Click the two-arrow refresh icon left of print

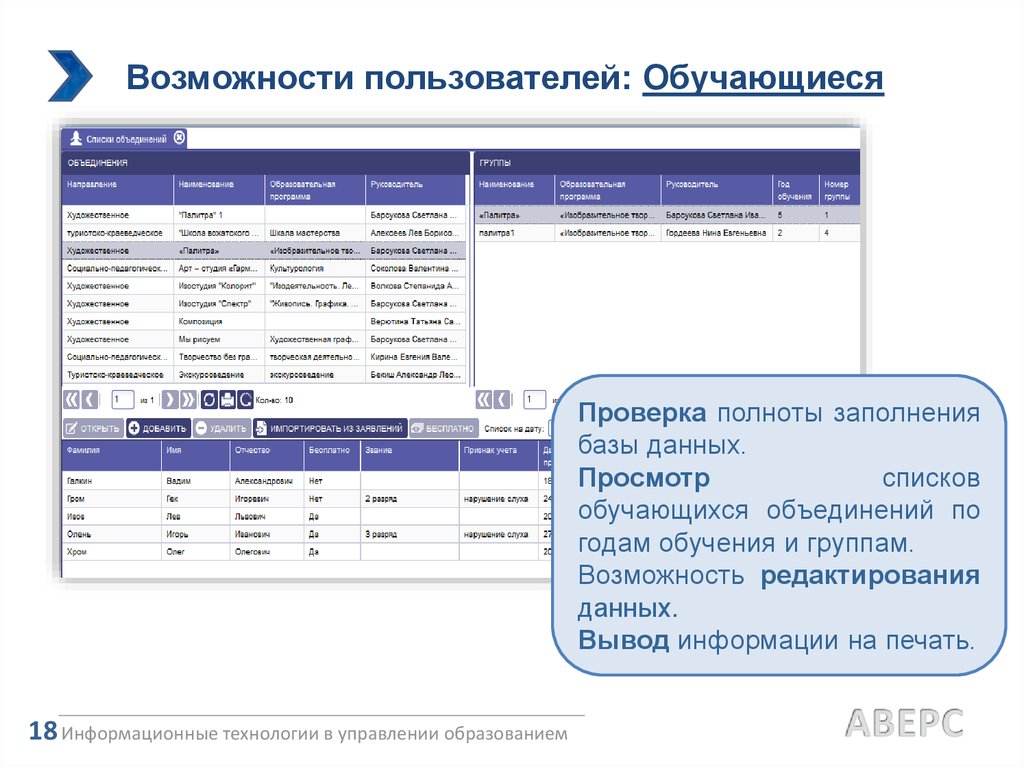[x=209, y=400]
